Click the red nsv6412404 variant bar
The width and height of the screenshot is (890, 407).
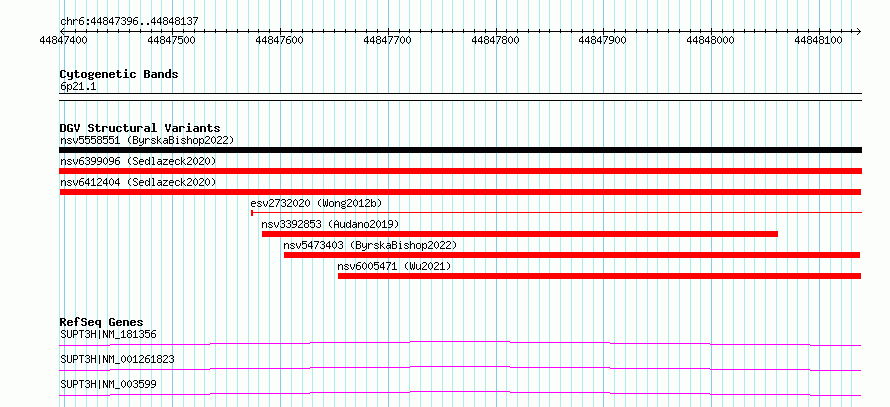pos(460,192)
